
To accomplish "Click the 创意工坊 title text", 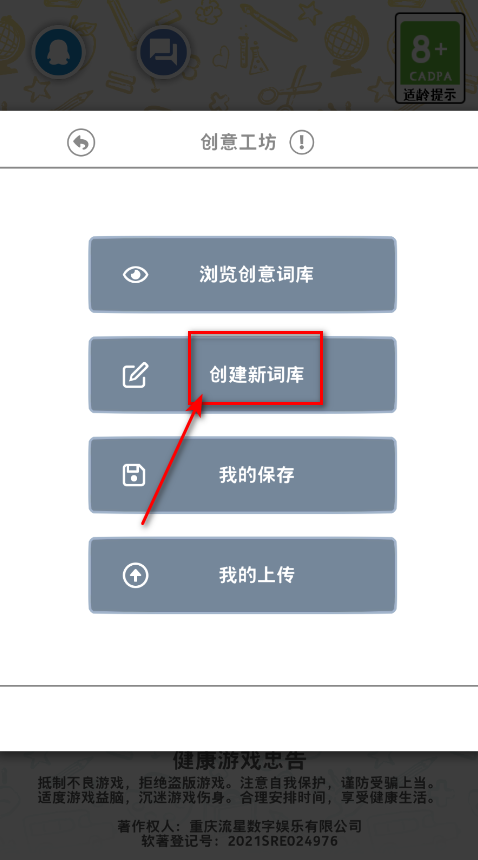I will pos(238,143).
